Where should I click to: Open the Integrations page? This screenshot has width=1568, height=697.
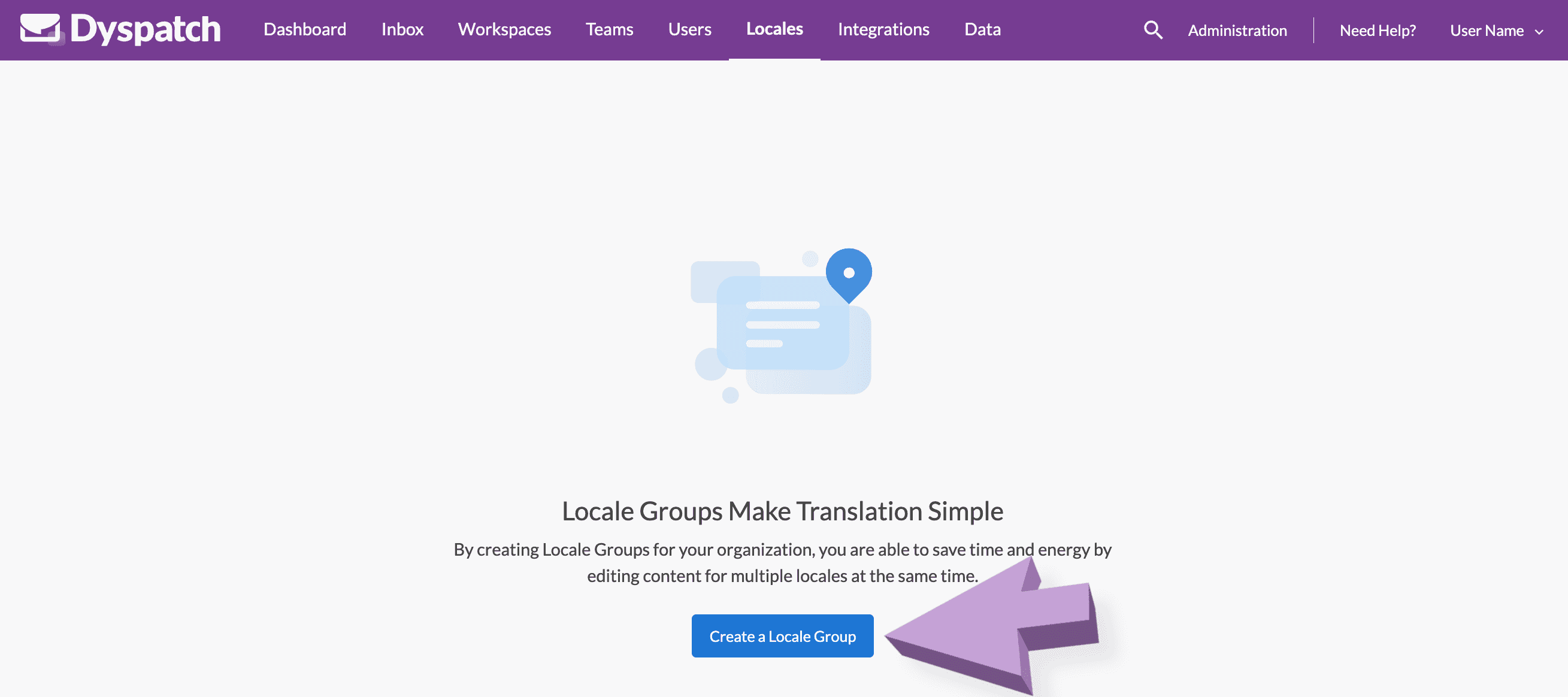883,29
